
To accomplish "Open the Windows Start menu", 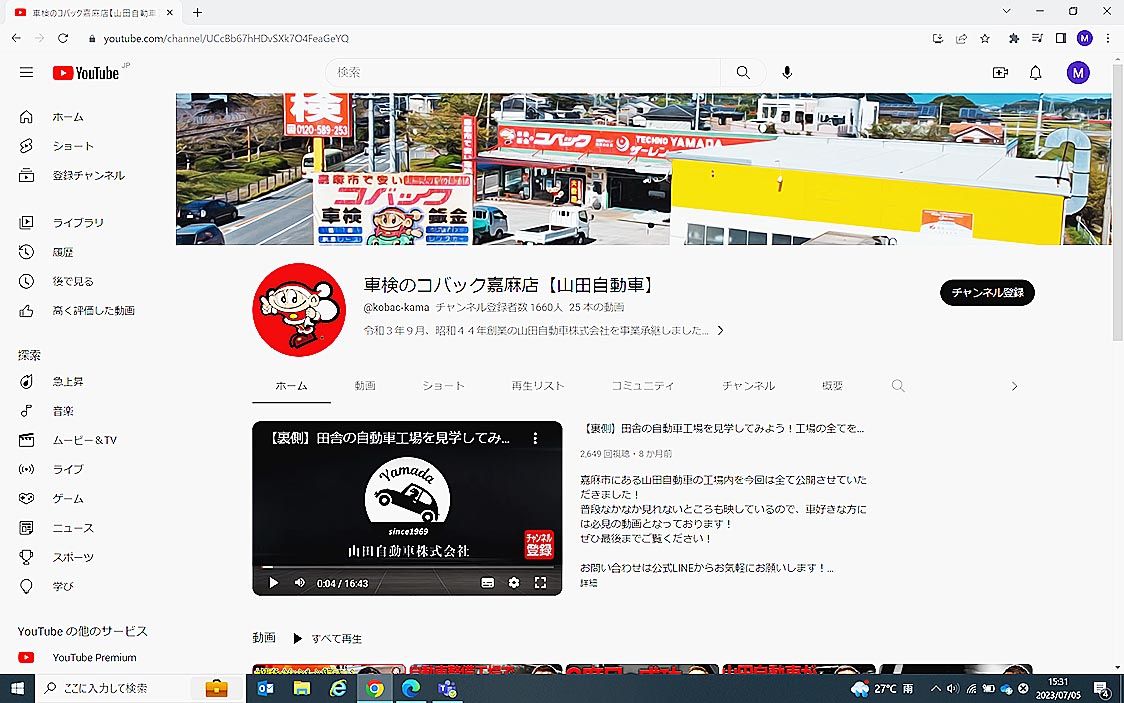I will click(x=17, y=689).
